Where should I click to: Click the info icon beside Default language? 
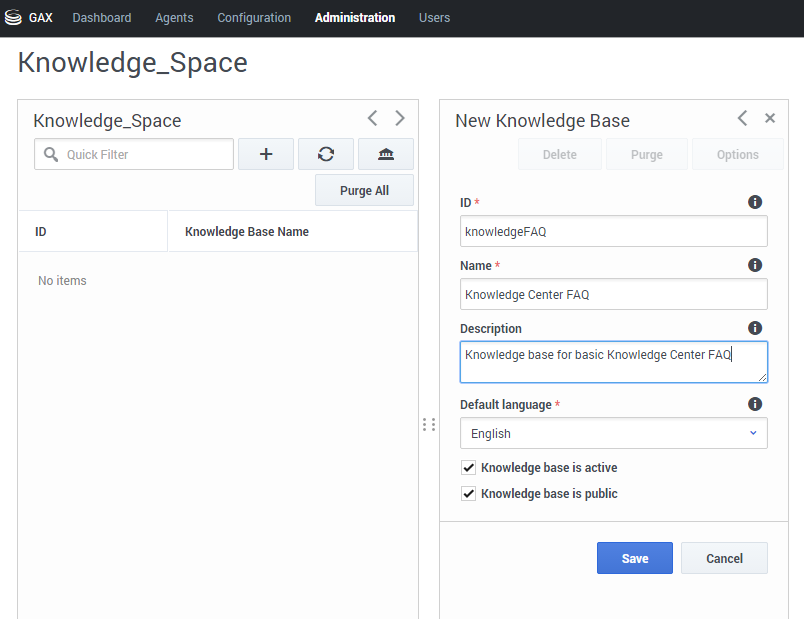[755, 404]
